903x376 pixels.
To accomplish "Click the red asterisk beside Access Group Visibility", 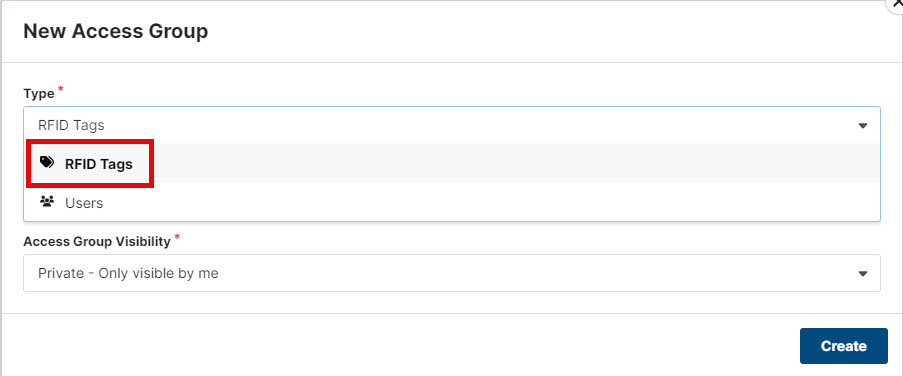I will [x=177, y=237].
